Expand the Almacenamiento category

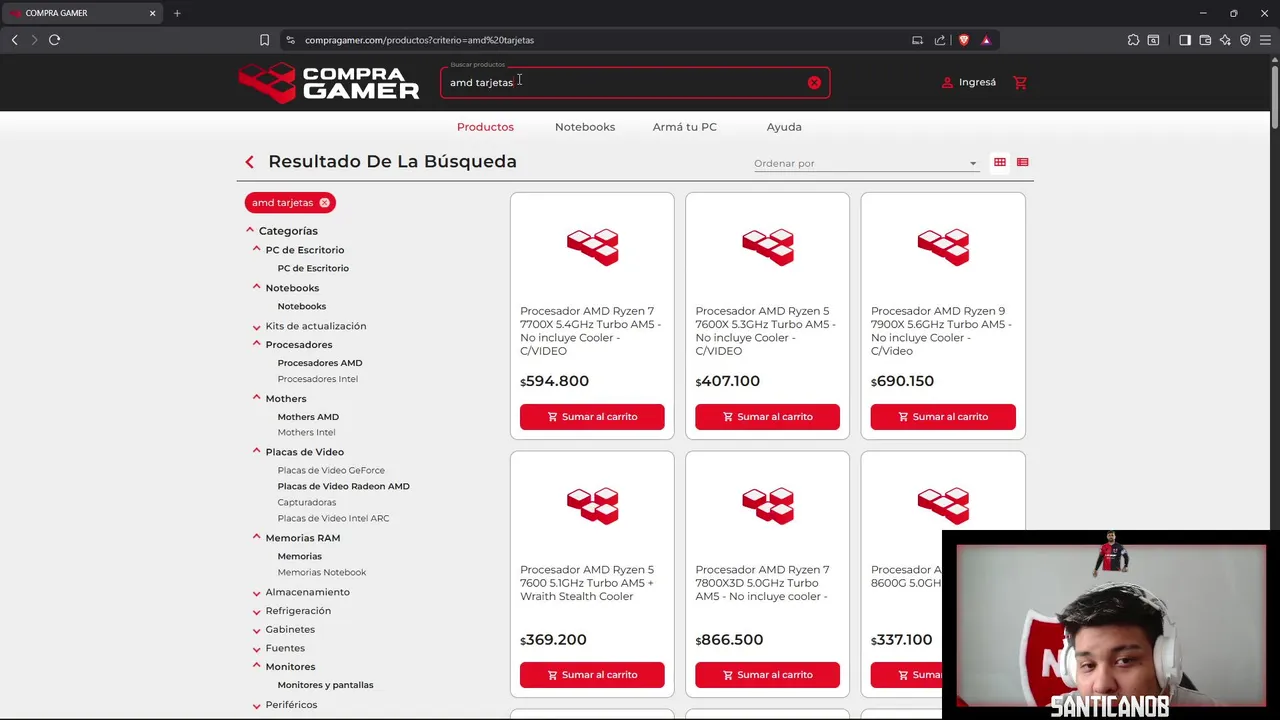pyautogui.click(x=257, y=592)
